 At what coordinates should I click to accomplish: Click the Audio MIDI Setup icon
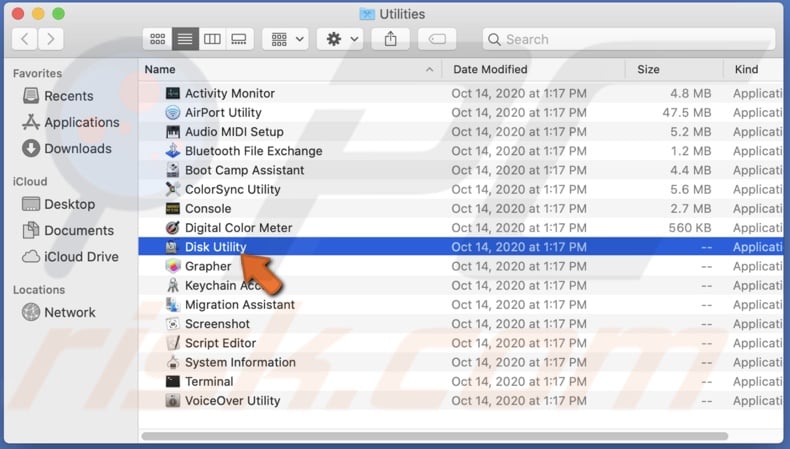(x=172, y=132)
